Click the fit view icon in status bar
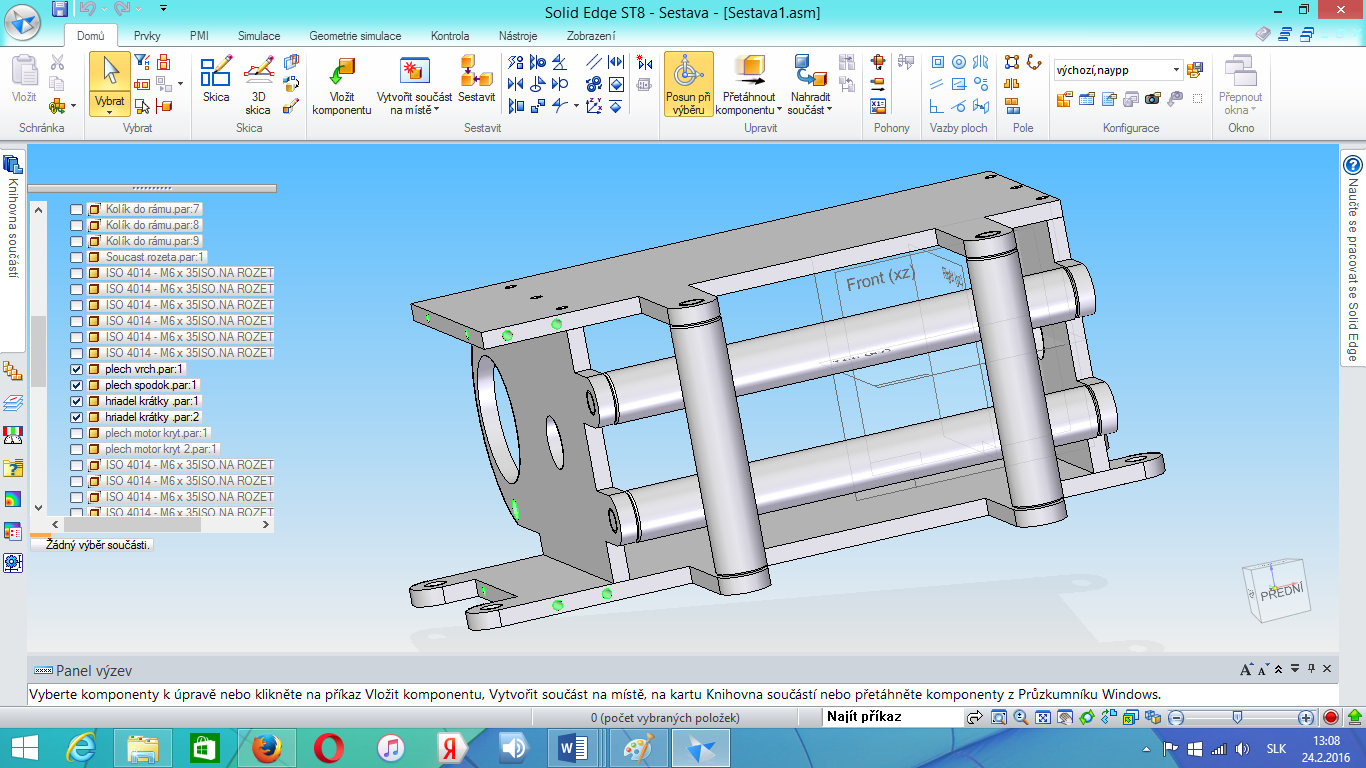This screenshot has width=1366, height=768. point(1042,717)
